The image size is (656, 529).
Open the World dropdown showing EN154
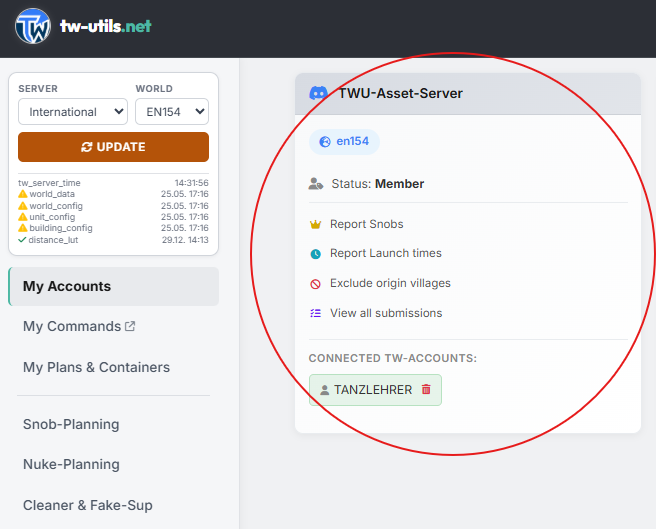[x=172, y=112]
